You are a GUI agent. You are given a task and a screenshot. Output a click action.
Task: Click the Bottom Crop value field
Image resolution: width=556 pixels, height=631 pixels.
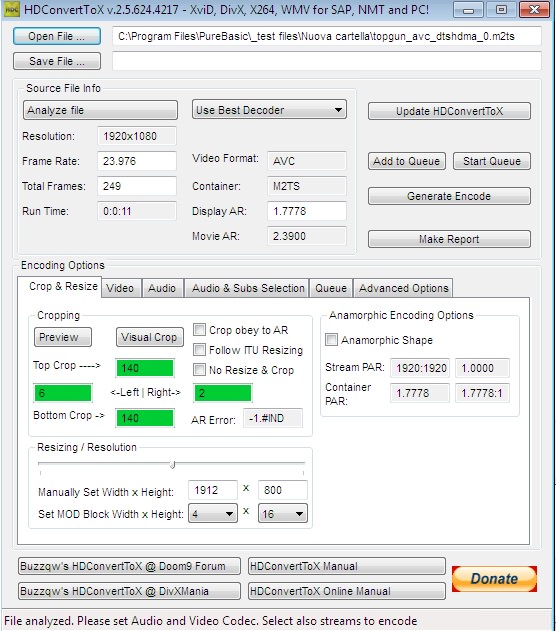coord(145,418)
